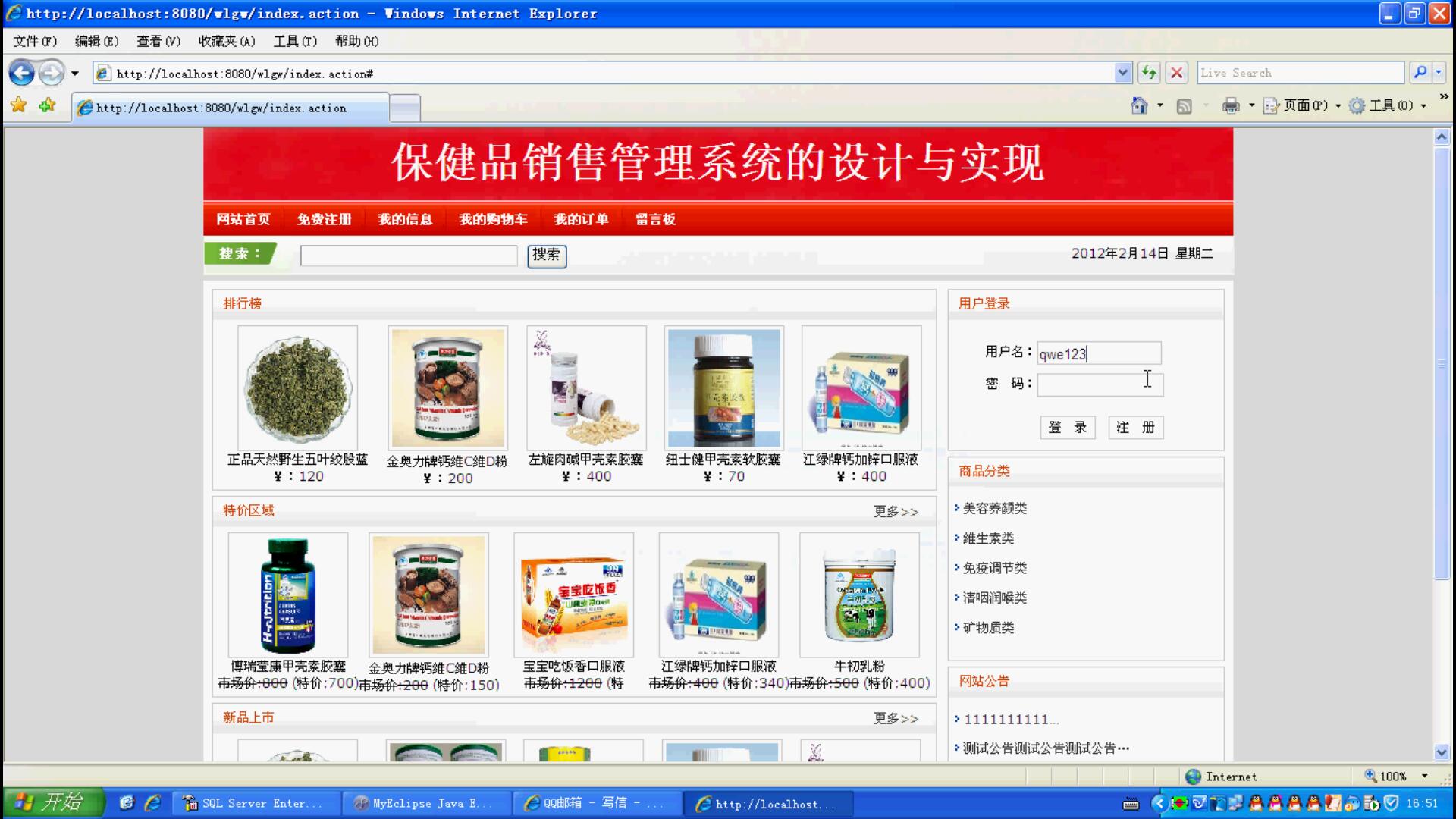Click inside the Live Search box
The image size is (1456, 819).
pos(1301,73)
